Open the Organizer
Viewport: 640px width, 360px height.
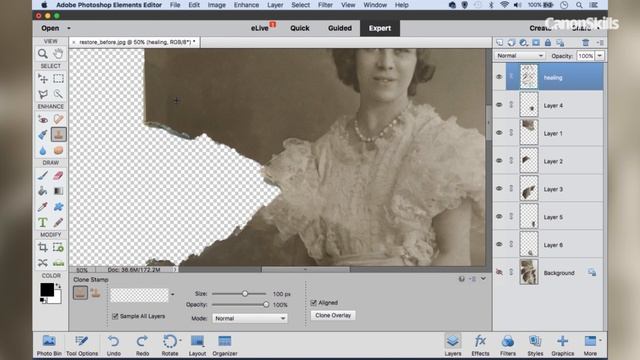pyautogui.click(x=224, y=345)
